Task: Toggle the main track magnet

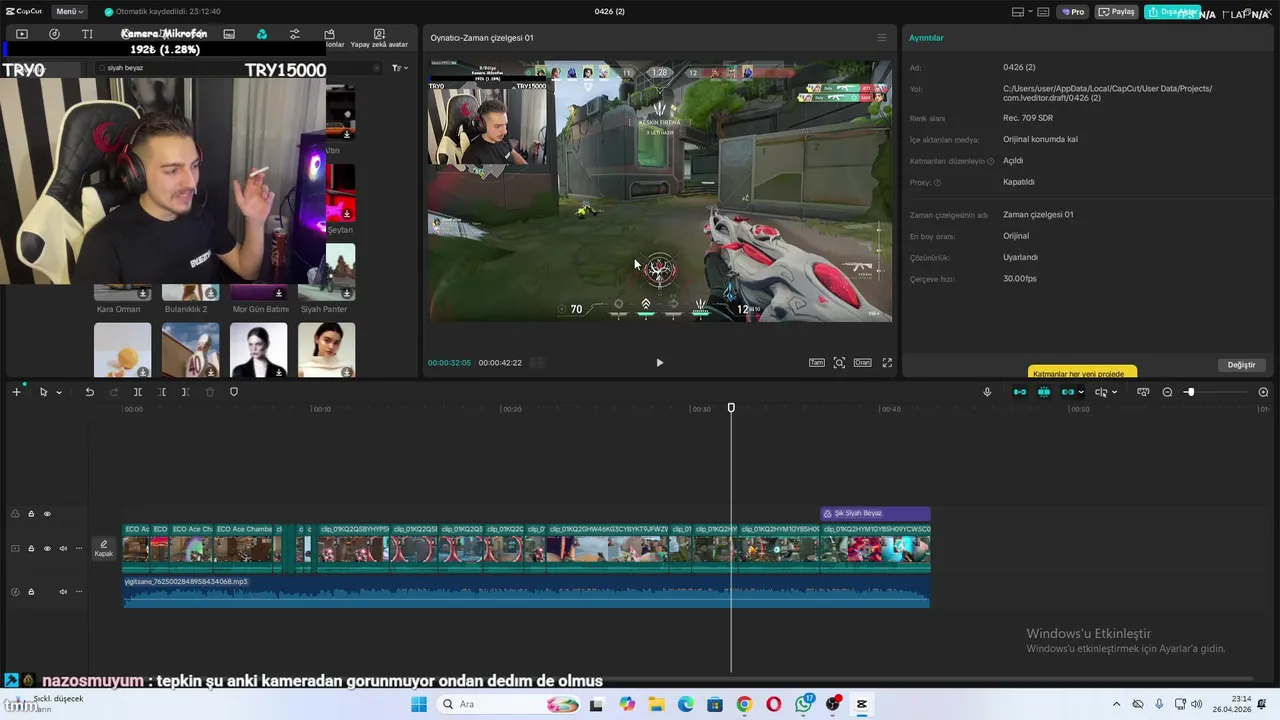Action: (x=1020, y=392)
